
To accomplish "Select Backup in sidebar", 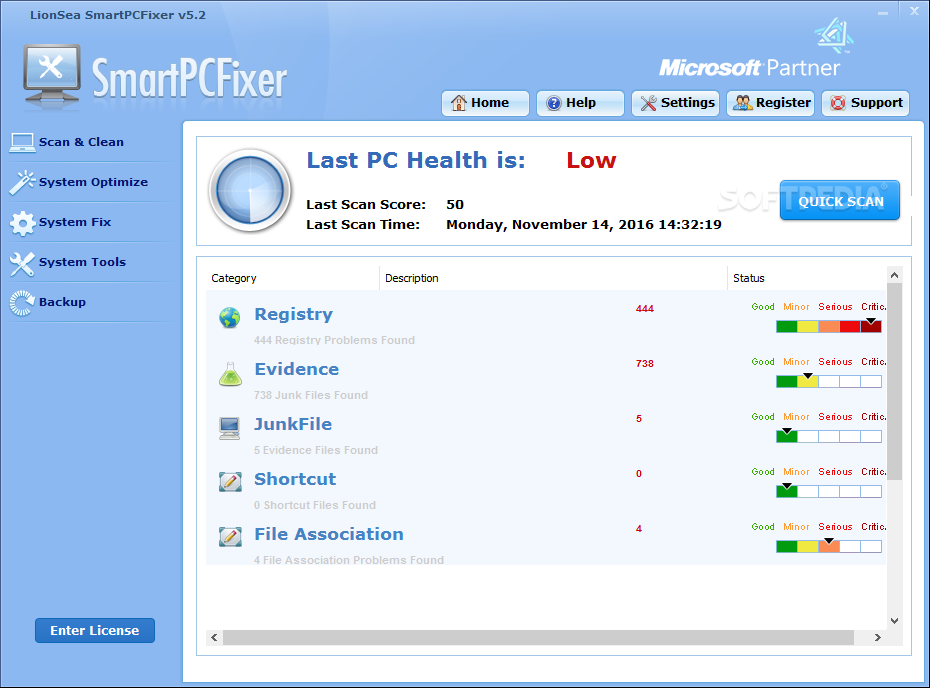I will pos(62,302).
